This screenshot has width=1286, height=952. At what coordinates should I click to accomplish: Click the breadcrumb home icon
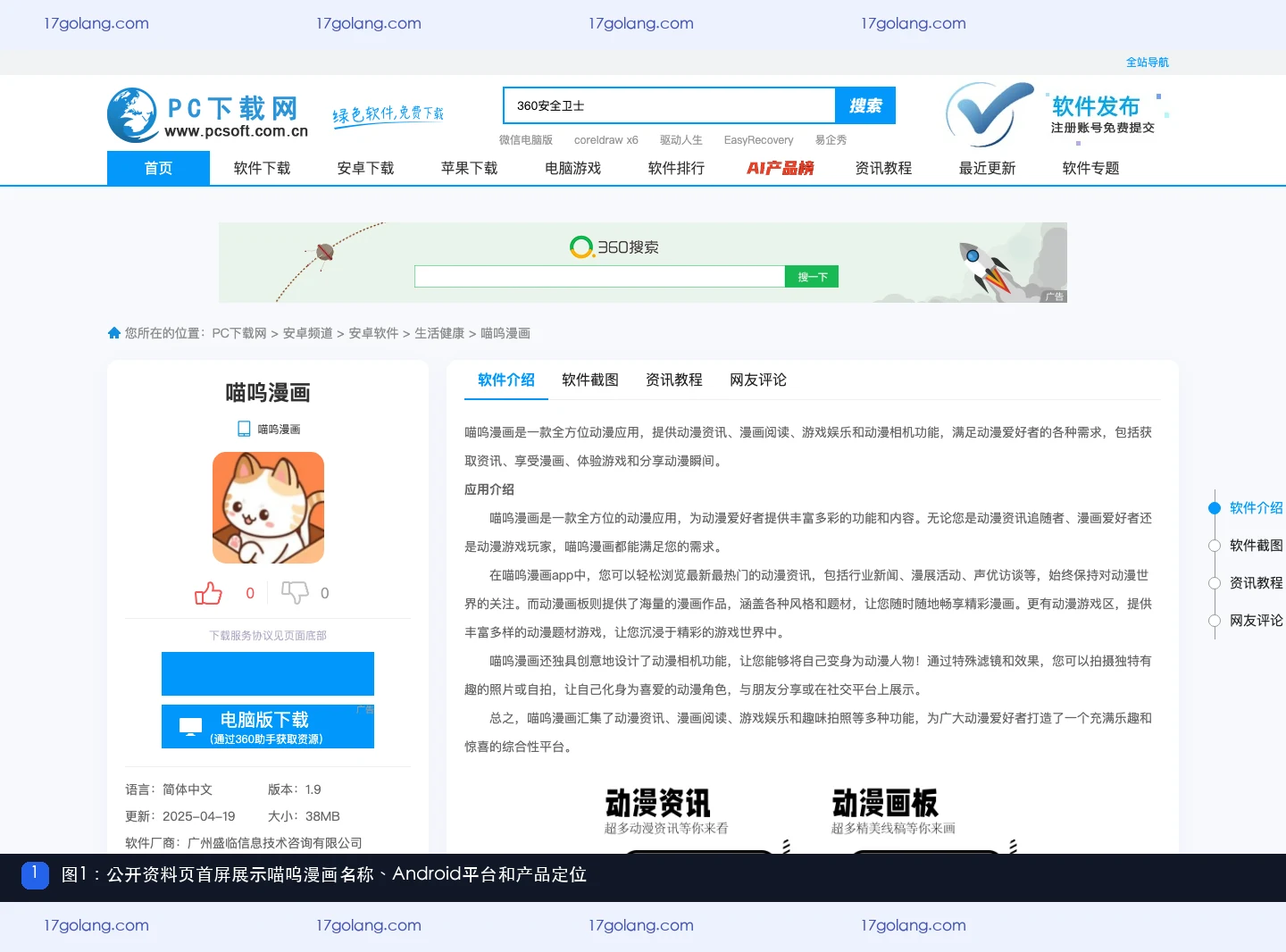[114, 333]
